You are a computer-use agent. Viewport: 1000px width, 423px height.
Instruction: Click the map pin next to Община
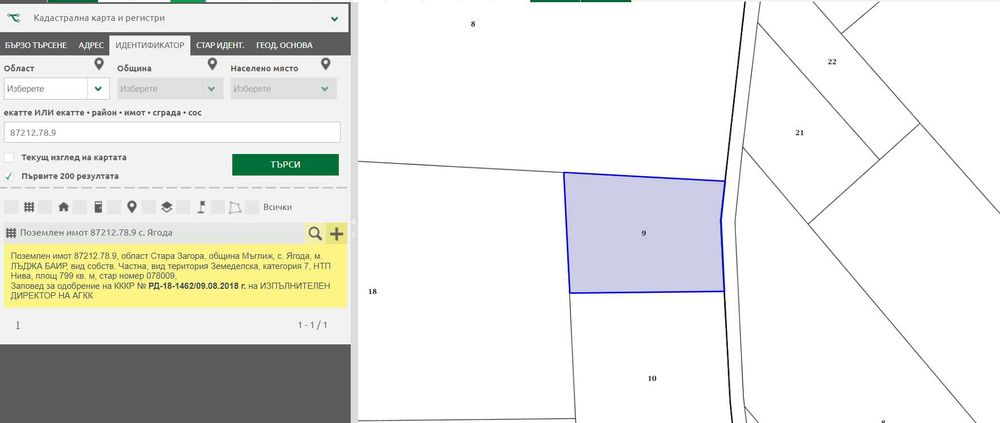[x=212, y=64]
